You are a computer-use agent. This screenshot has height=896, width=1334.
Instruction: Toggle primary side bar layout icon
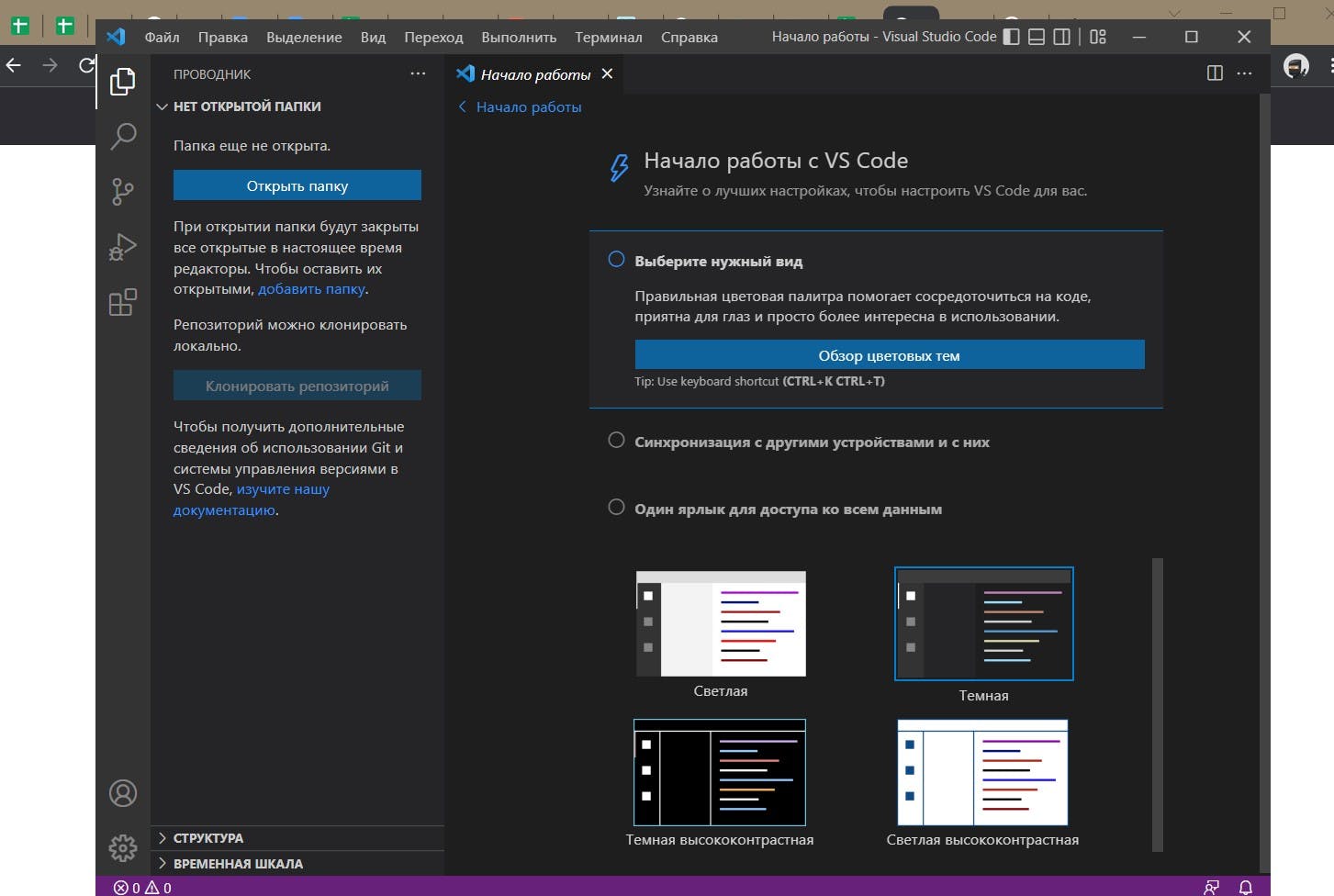1011,37
